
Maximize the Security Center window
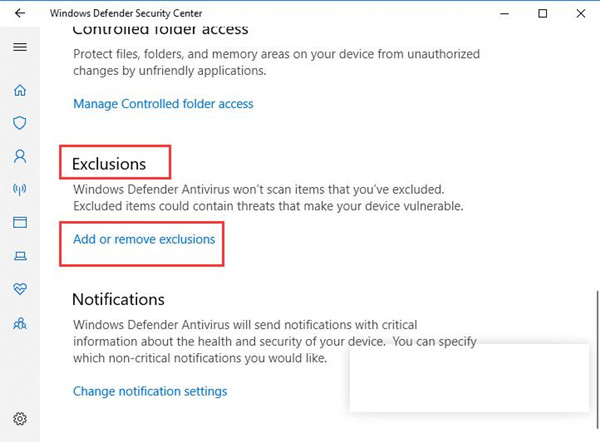coord(543,14)
